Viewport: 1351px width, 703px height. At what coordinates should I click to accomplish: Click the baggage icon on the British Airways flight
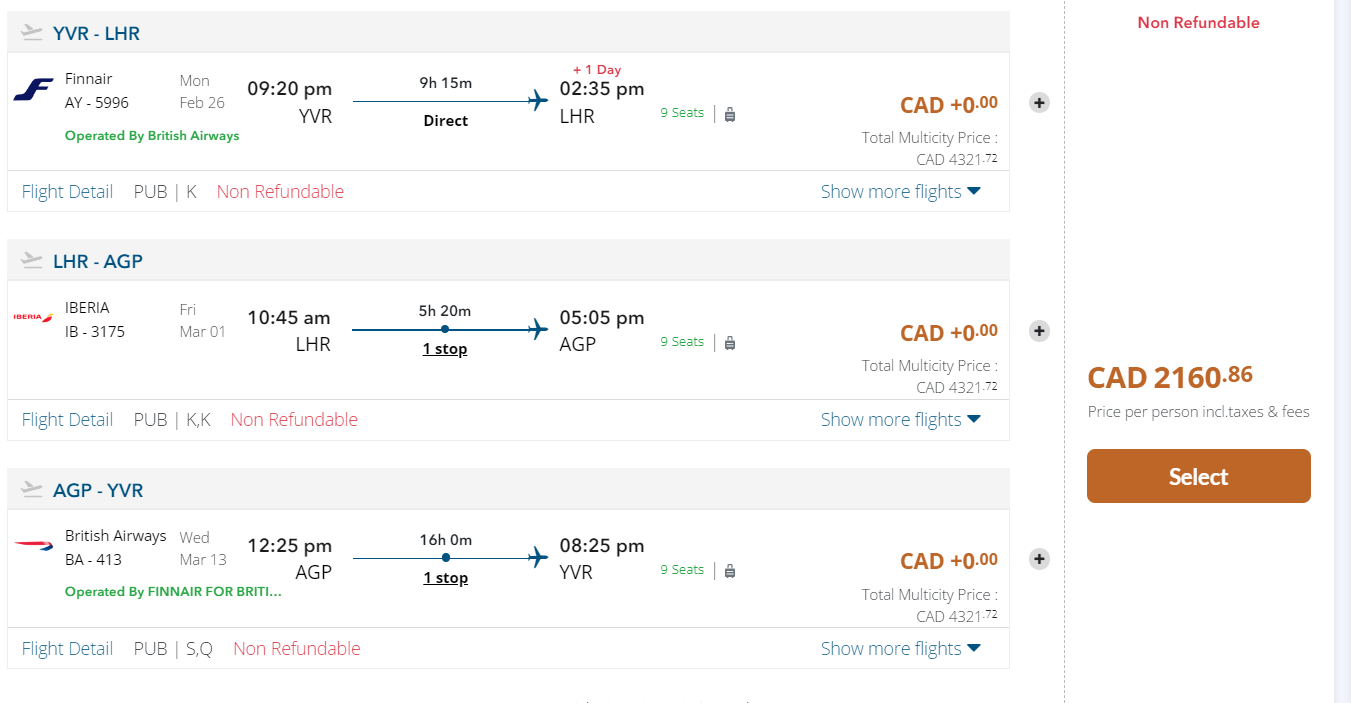click(730, 571)
